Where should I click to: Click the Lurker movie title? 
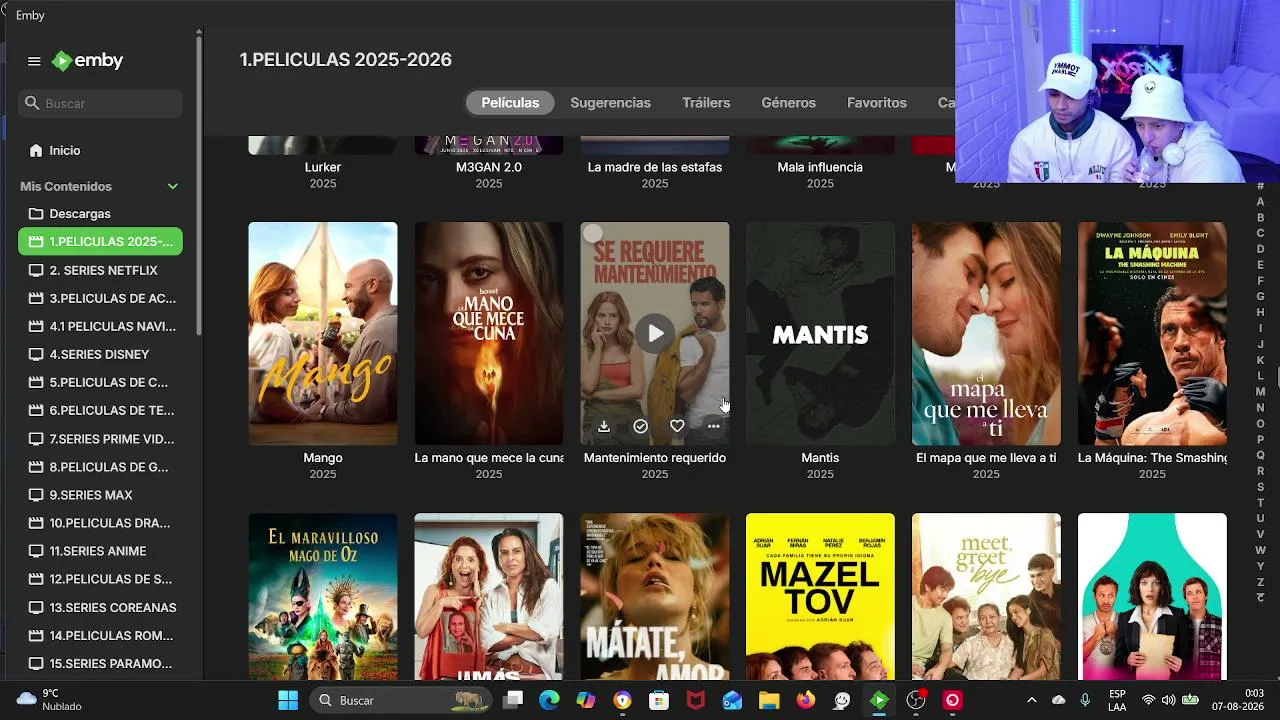pos(323,167)
